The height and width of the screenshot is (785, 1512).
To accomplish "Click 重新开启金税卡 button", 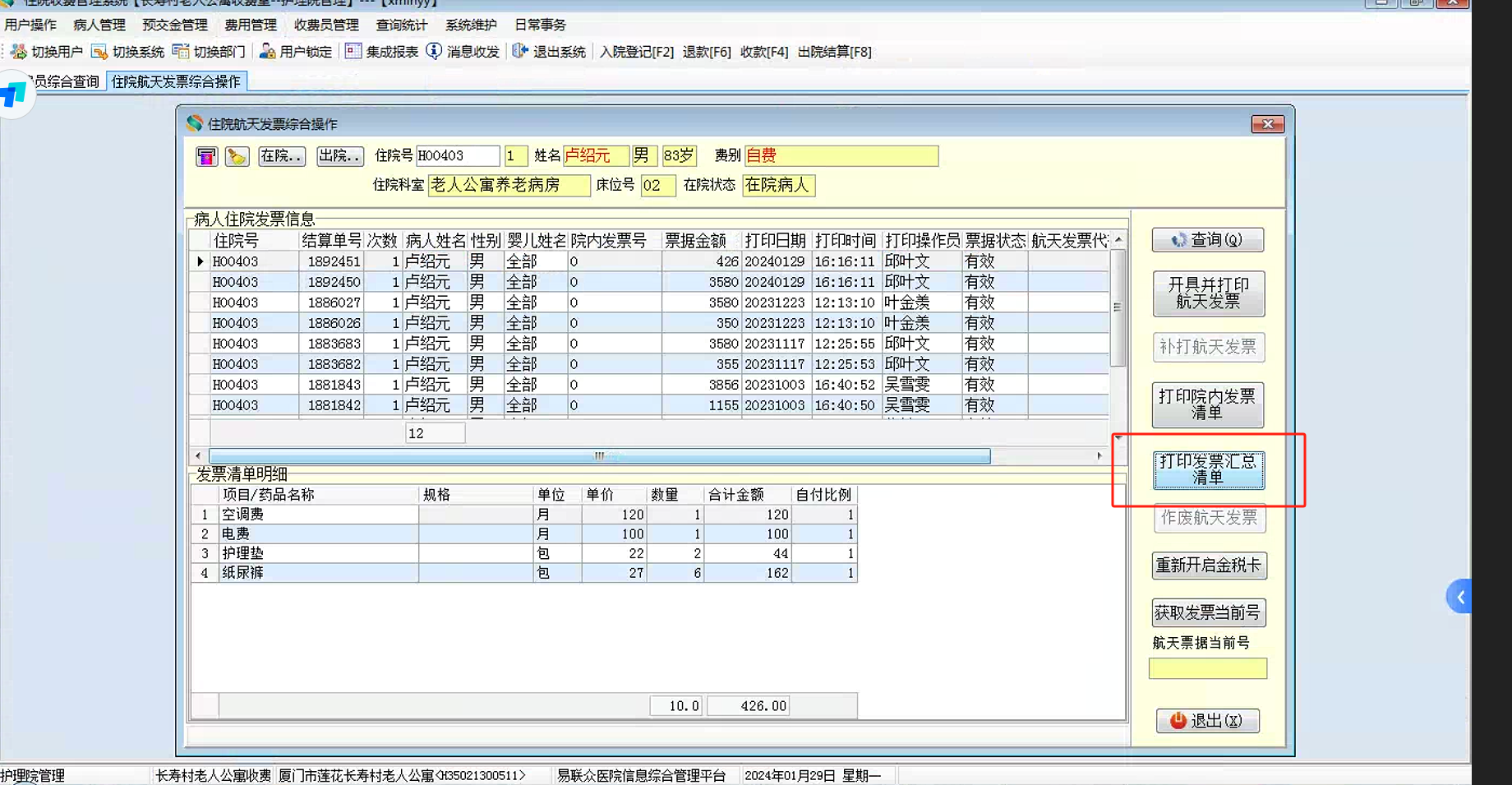I will (1208, 566).
